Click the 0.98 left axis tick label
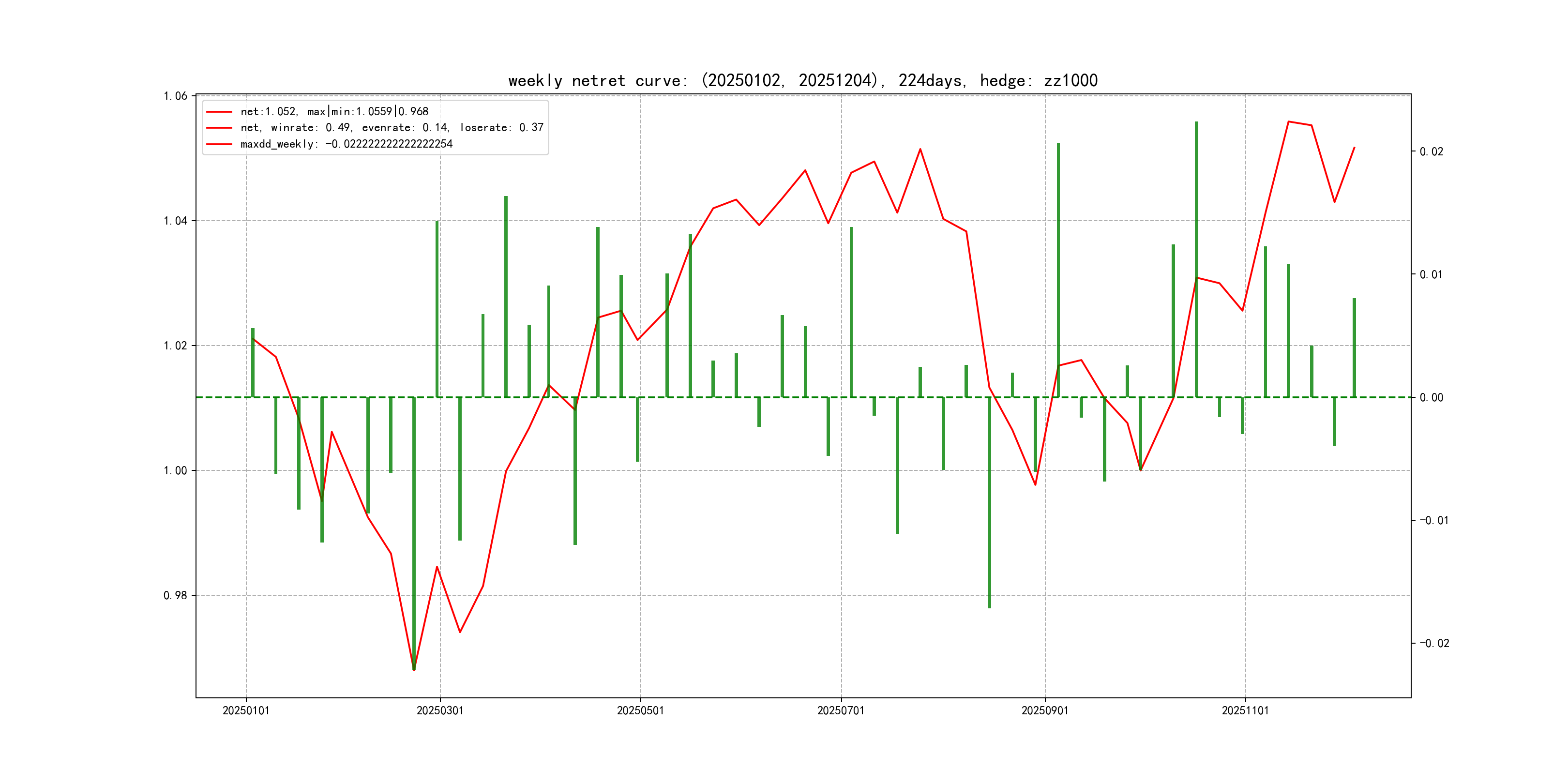The width and height of the screenshot is (1568, 784). [175, 595]
